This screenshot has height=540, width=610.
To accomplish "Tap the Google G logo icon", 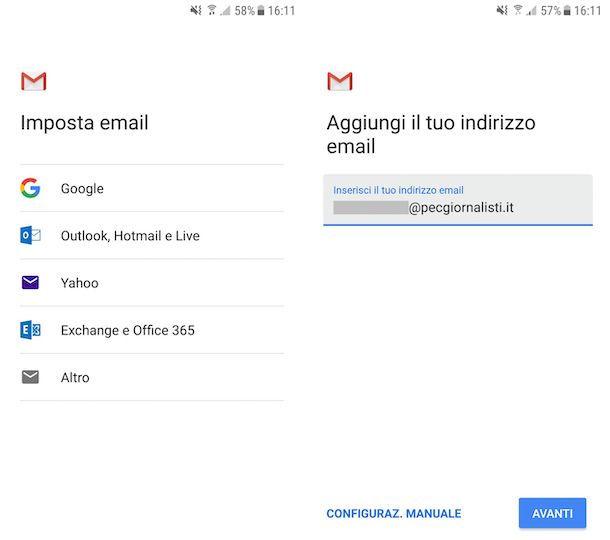I will point(30,188).
